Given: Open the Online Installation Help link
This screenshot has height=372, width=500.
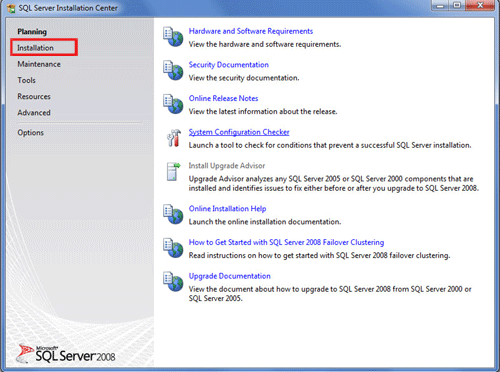Looking at the screenshot, I should pos(227,209).
